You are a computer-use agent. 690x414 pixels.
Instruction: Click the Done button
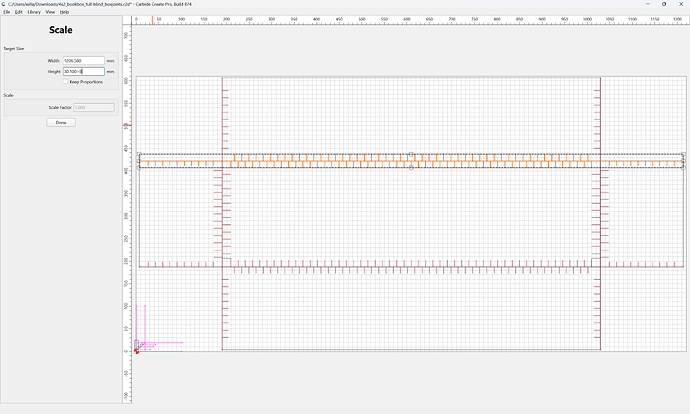pos(61,122)
